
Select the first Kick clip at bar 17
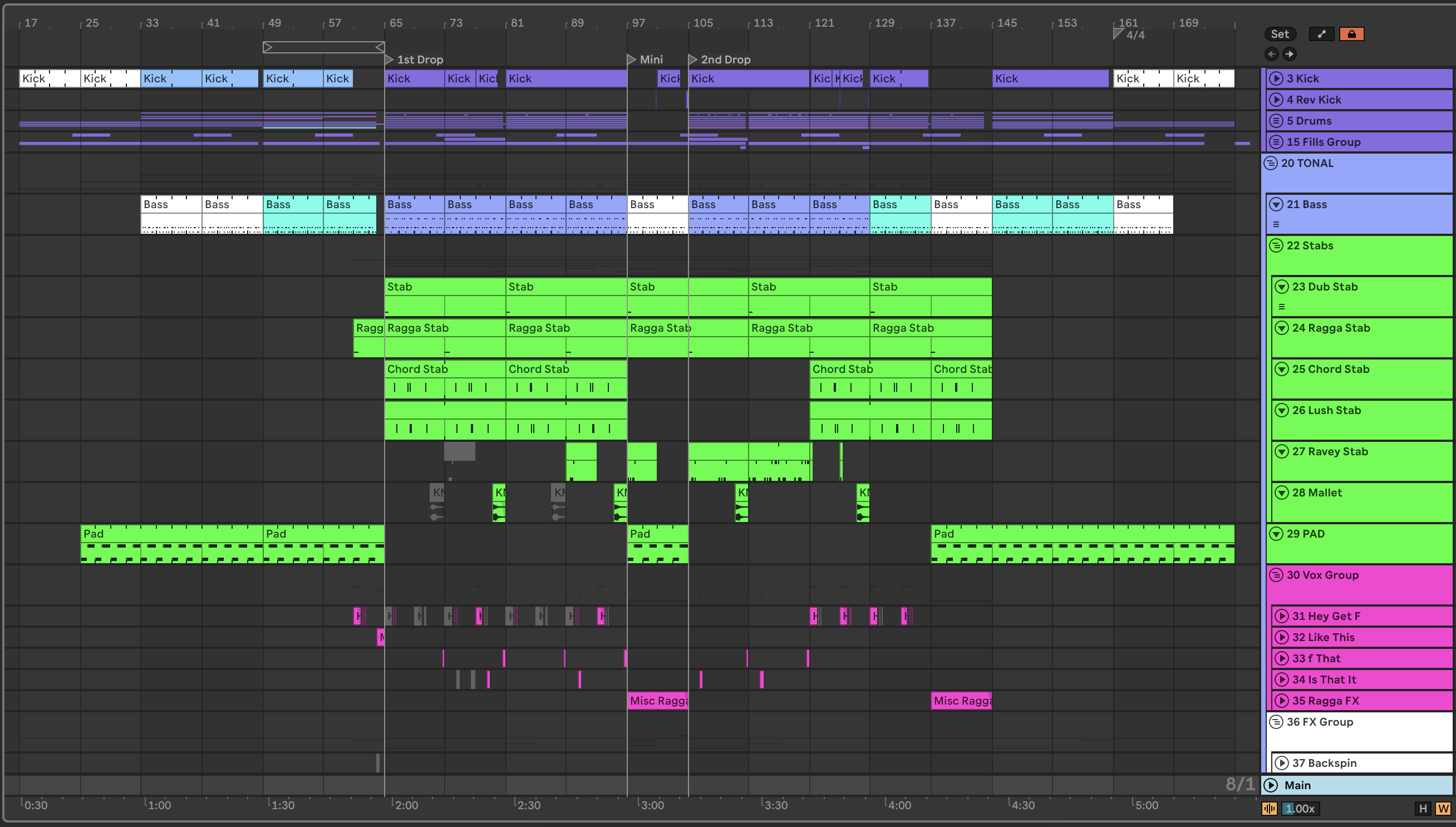50,78
